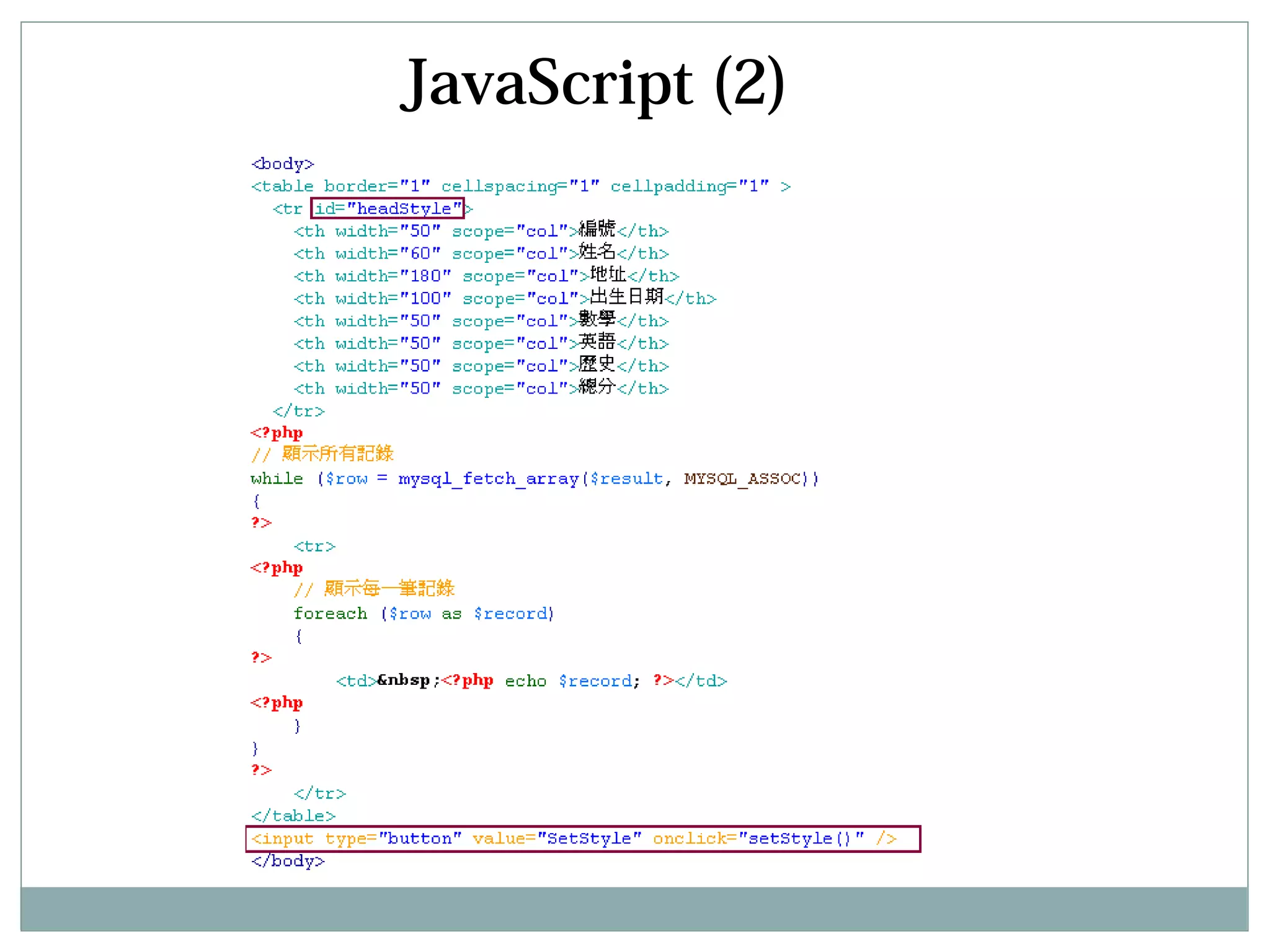Viewport: 1270px width, 952px height.
Task: Select the foreach ($row as $record) line
Action: tap(424, 614)
